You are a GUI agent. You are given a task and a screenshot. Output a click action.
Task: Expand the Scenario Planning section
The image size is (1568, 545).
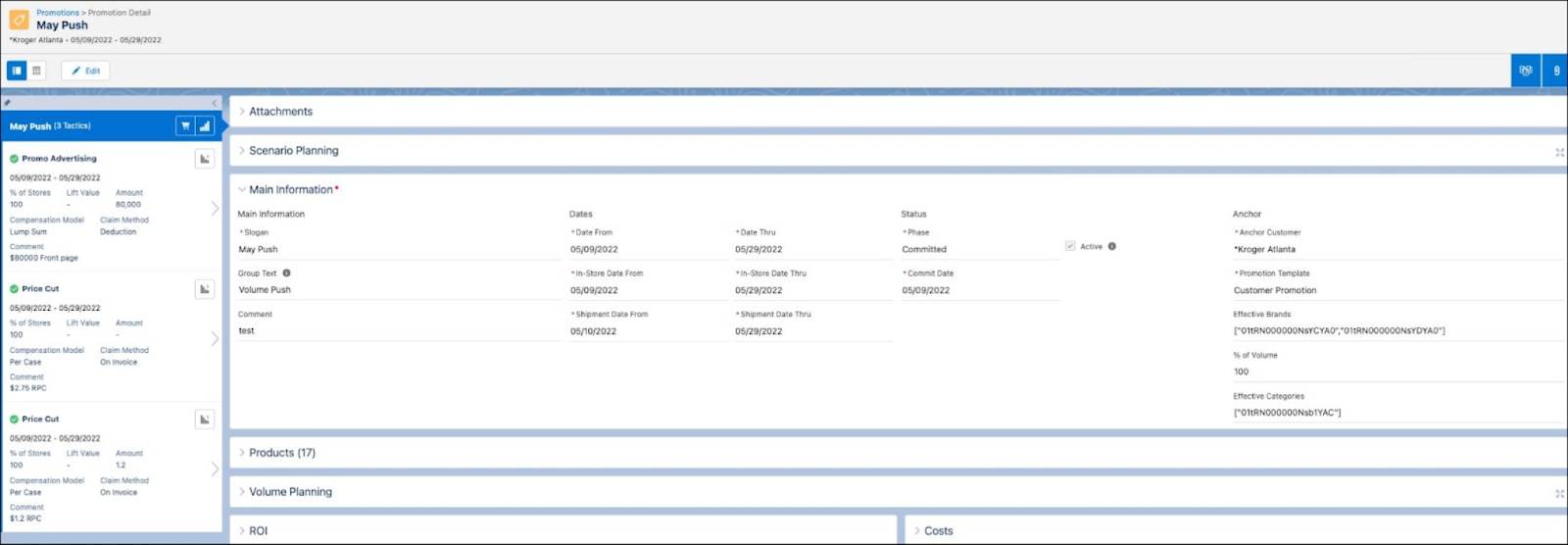242,150
